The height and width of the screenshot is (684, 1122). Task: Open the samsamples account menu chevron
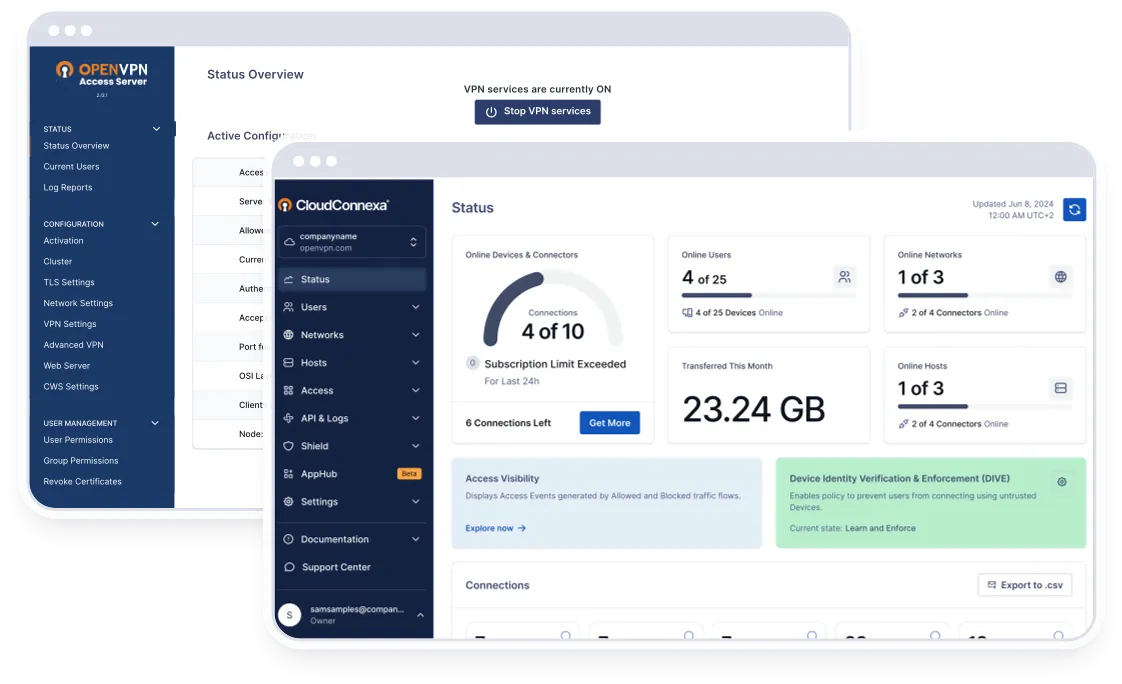[x=420, y=615]
